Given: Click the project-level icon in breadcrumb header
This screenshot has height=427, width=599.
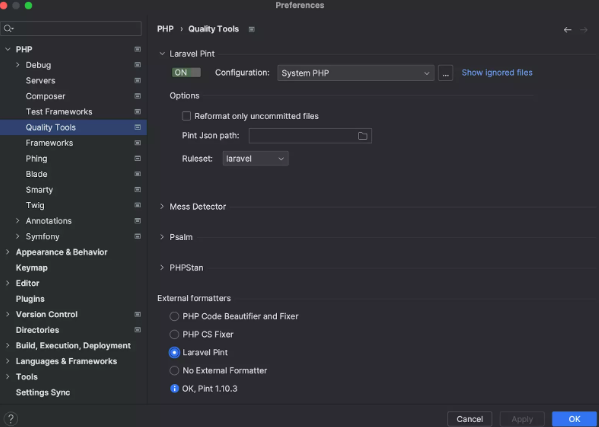Looking at the screenshot, I should point(252,29).
